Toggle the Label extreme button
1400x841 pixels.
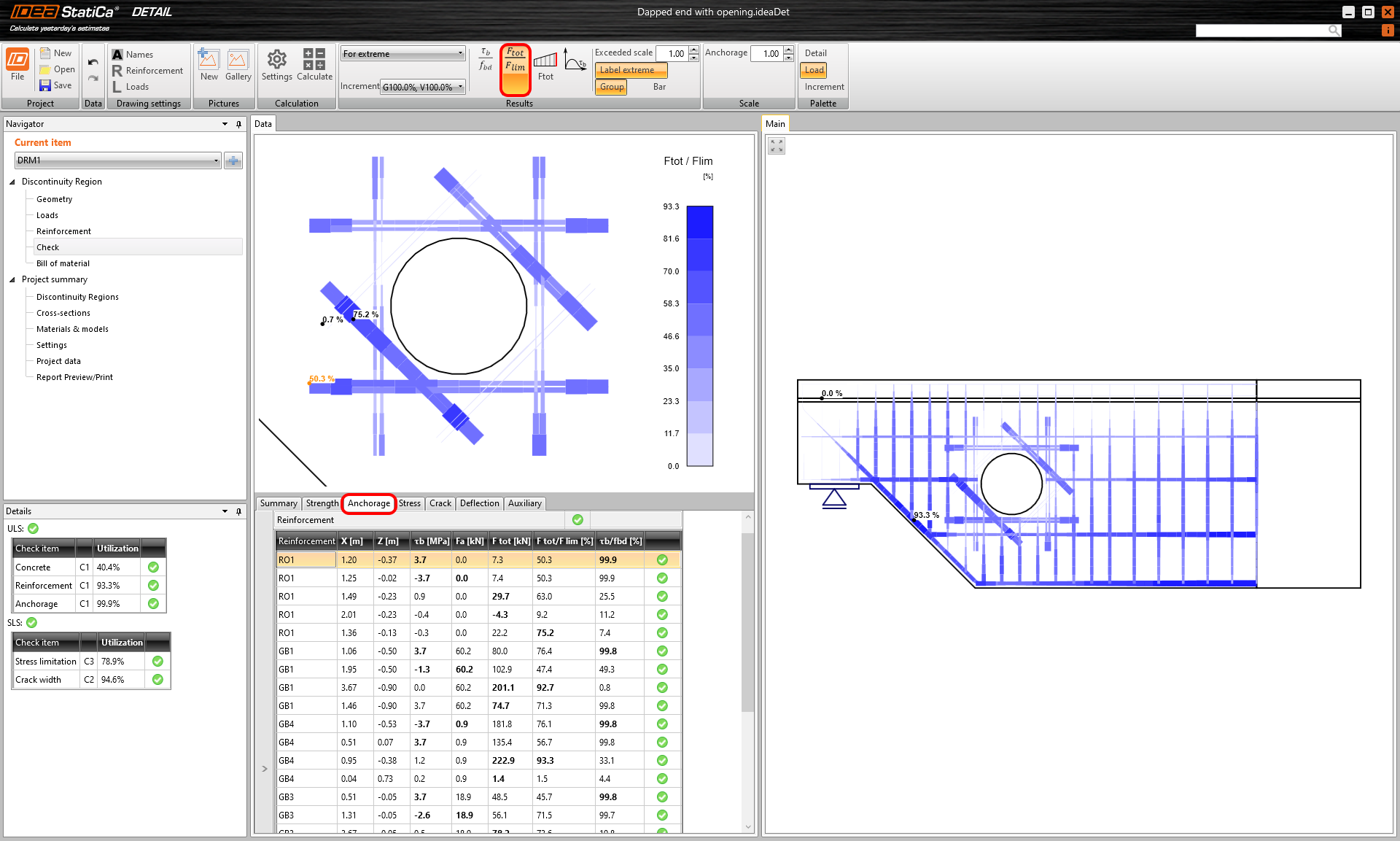[x=631, y=70]
